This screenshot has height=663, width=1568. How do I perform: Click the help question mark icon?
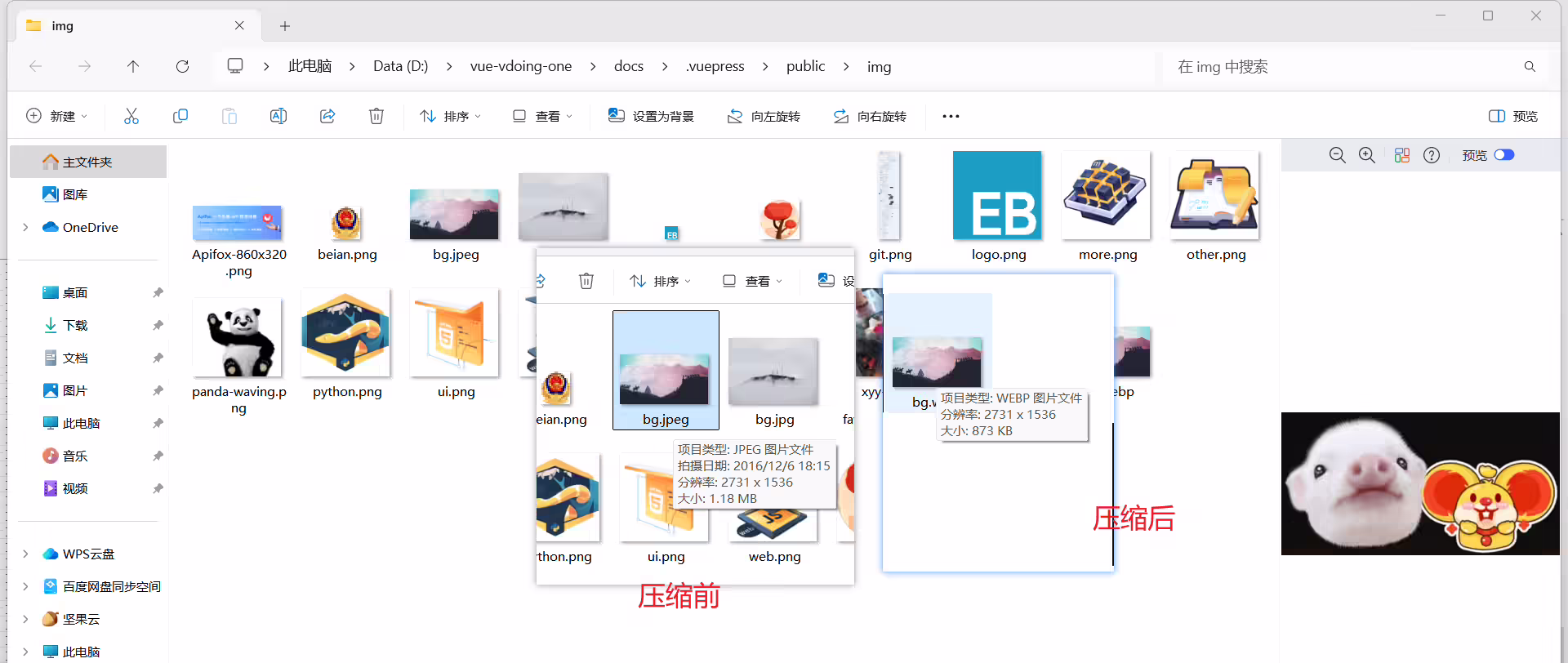coord(1432,155)
